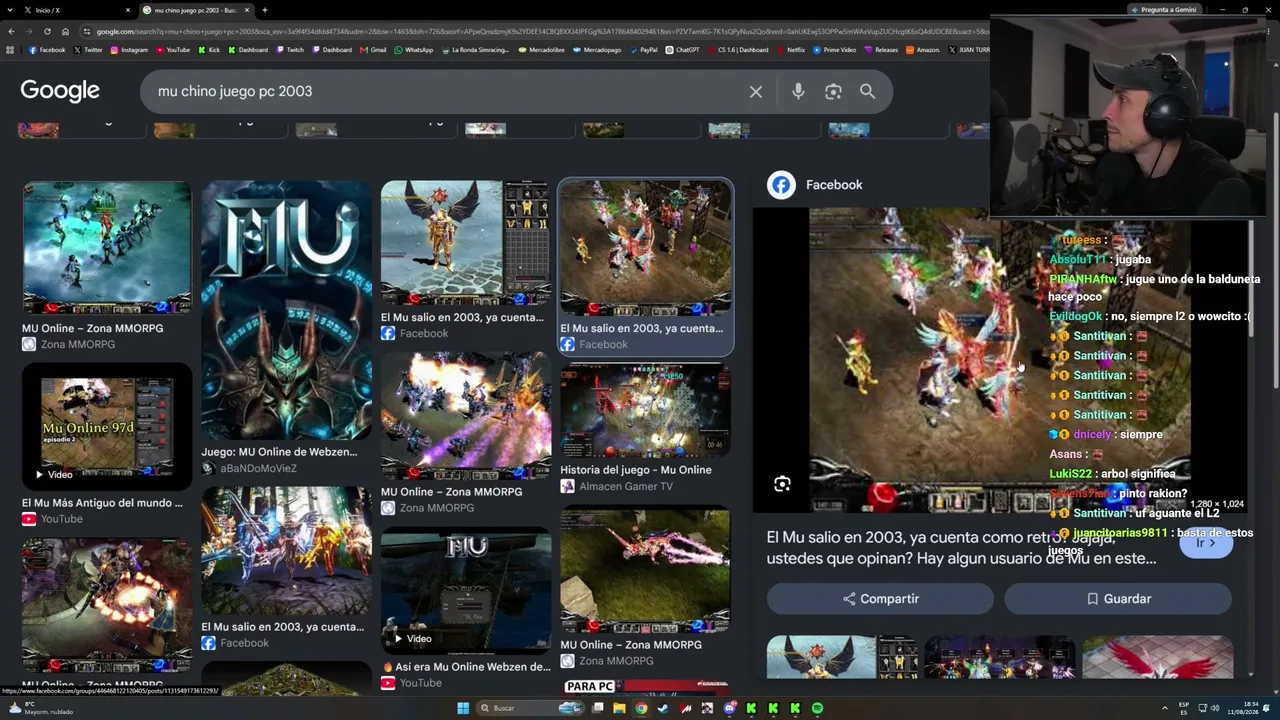Open the notification bell in the system tray
This screenshot has width=1280, height=720.
click(x=1264, y=708)
